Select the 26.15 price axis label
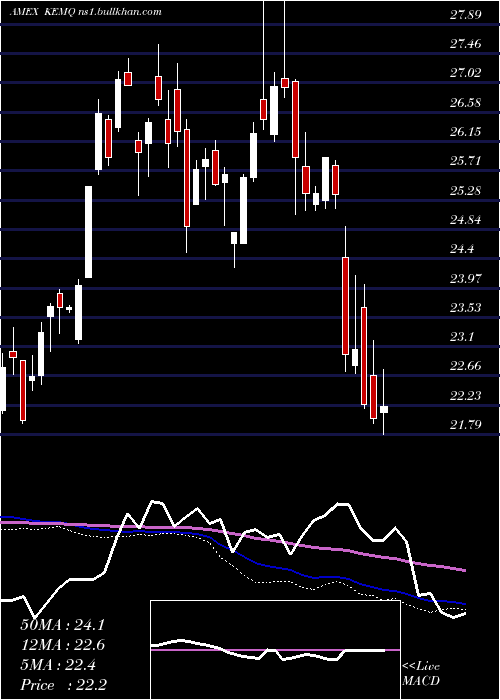This screenshot has height=700, width=500. click(466, 132)
